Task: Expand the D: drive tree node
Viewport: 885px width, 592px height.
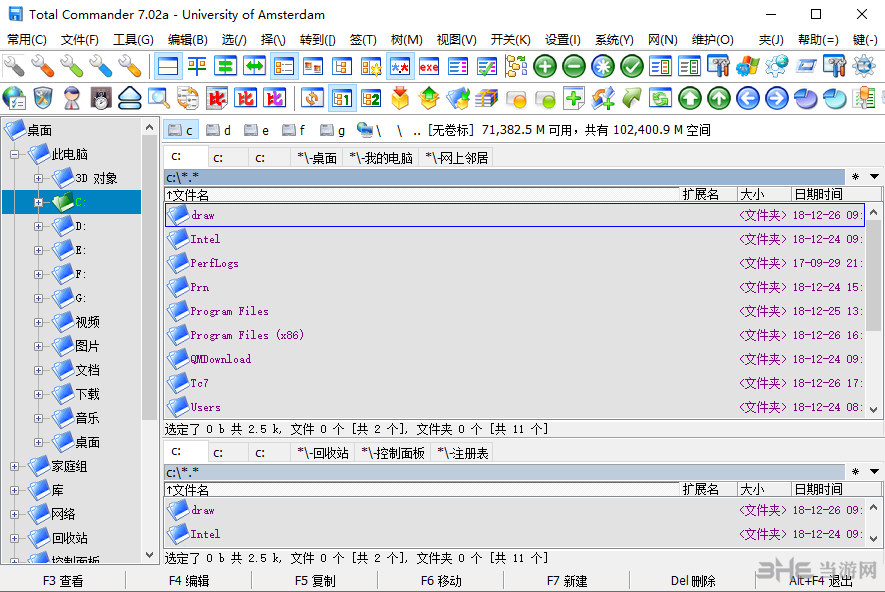Action: tap(38, 226)
